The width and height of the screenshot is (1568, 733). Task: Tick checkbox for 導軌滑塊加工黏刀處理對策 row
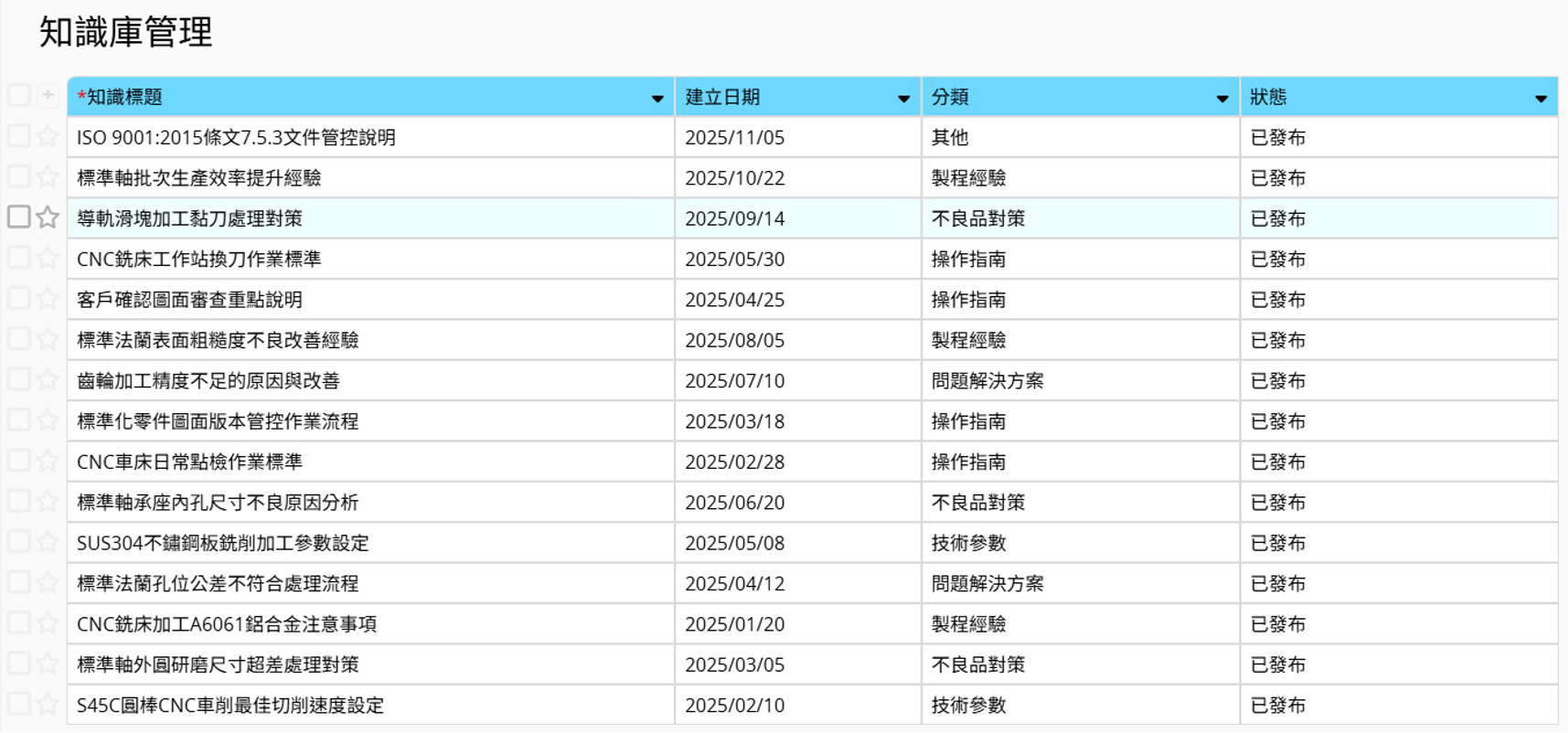[18, 217]
